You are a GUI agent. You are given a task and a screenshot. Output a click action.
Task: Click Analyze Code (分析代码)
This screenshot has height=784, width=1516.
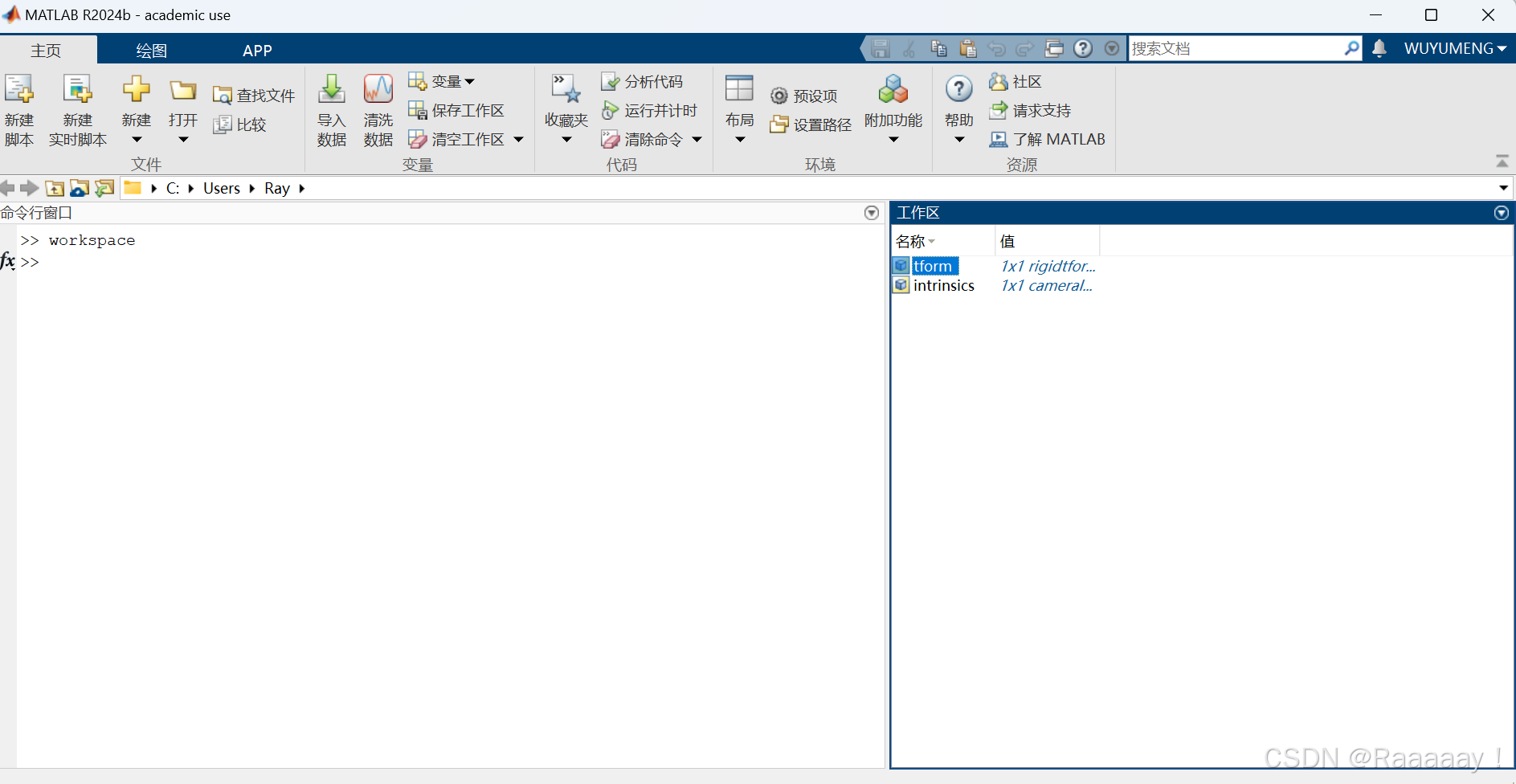(x=642, y=81)
